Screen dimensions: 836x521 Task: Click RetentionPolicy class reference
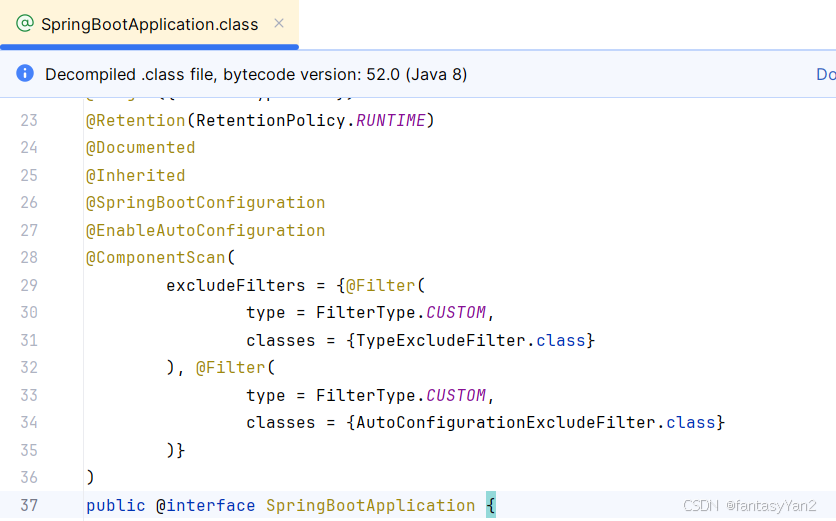(x=270, y=121)
